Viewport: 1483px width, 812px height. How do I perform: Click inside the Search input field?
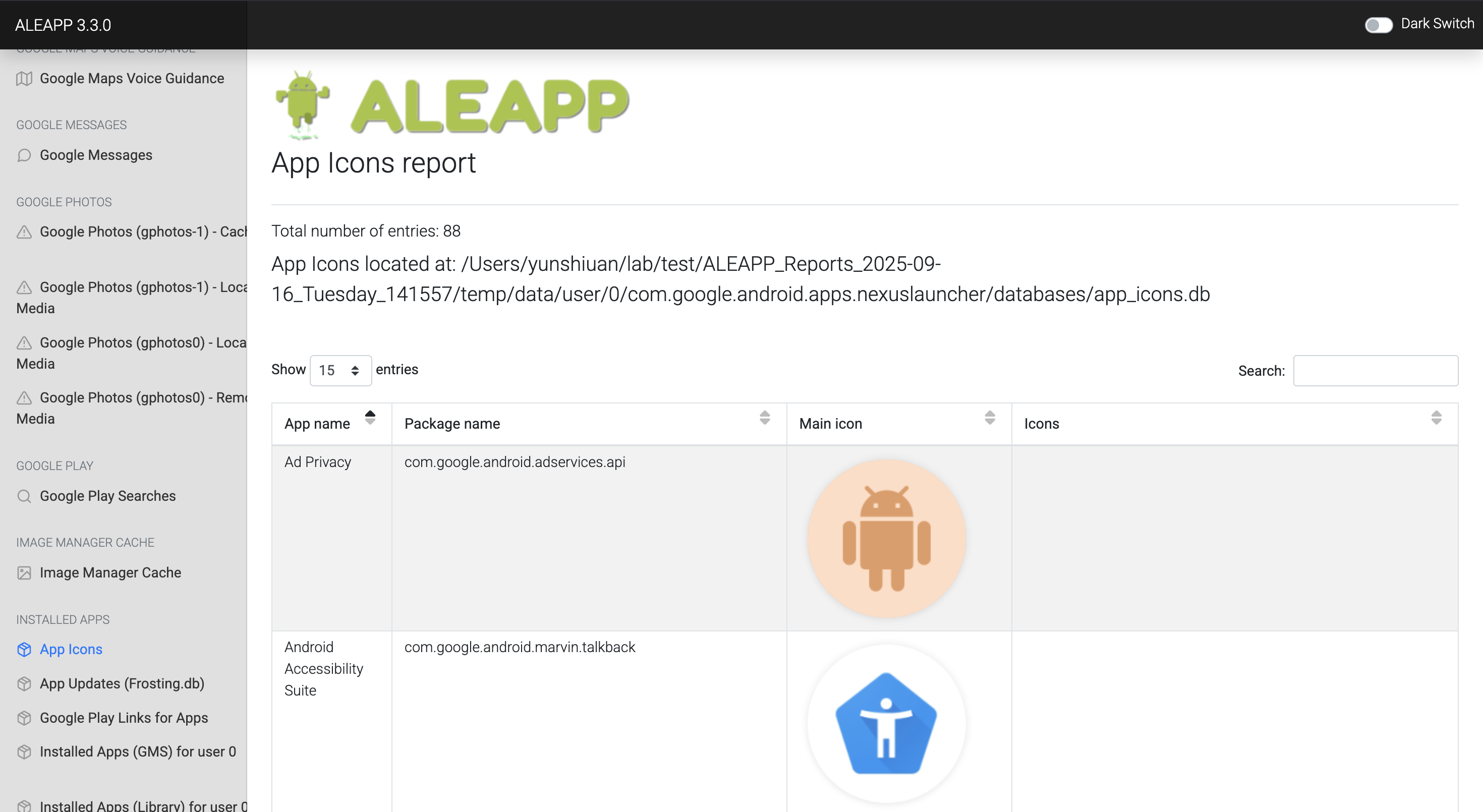1376,371
